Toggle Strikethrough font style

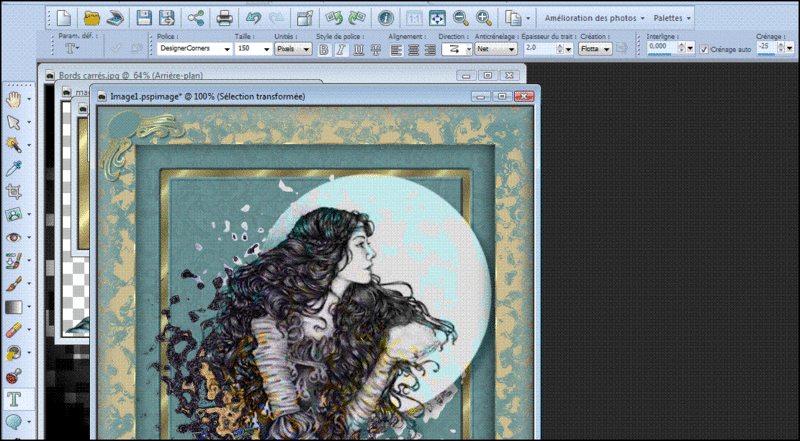point(376,50)
